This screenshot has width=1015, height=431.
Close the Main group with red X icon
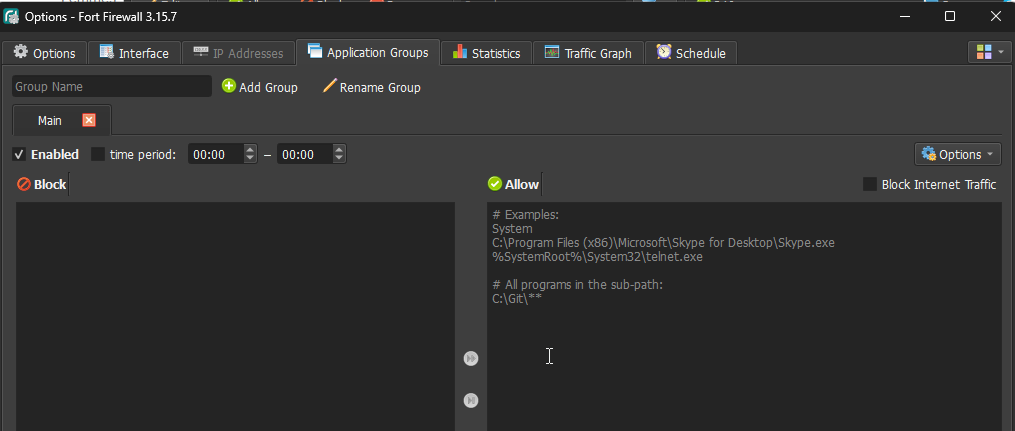[89, 120]
